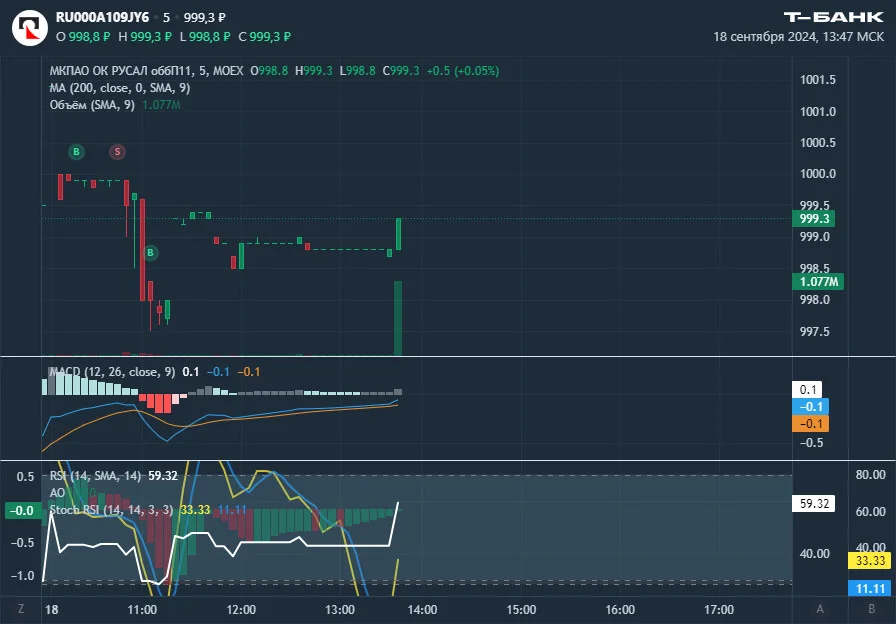Click the +0.5 (+0.05%) change value
The width and height of the screenshot is (896, 624).
[x=463, y=71]
